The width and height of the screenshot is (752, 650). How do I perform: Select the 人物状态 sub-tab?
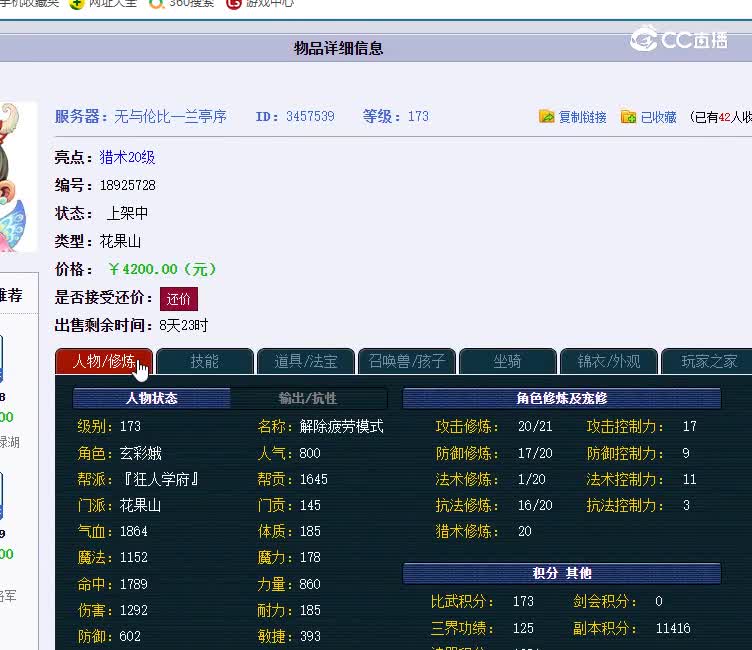click(x=152, y=398)
